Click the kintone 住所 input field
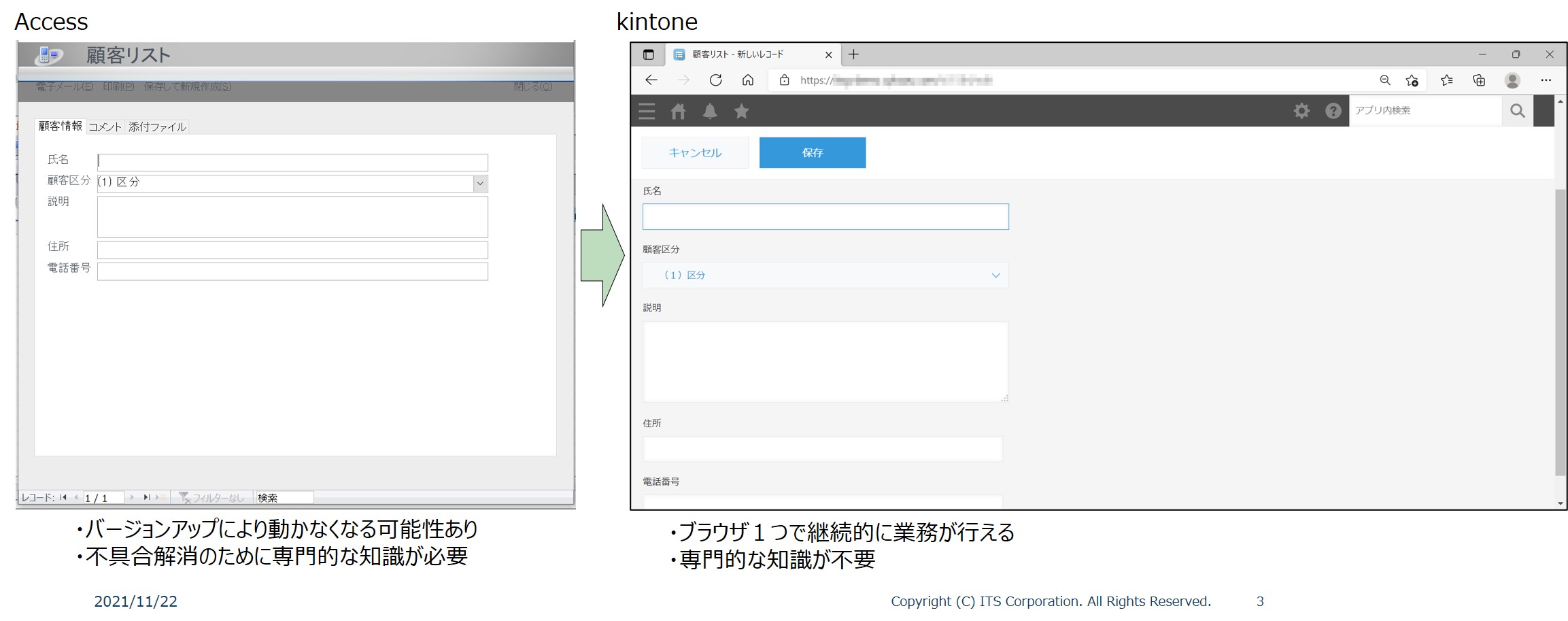The width and height of the screenshot is (1568, 621). tap(822, 449)
